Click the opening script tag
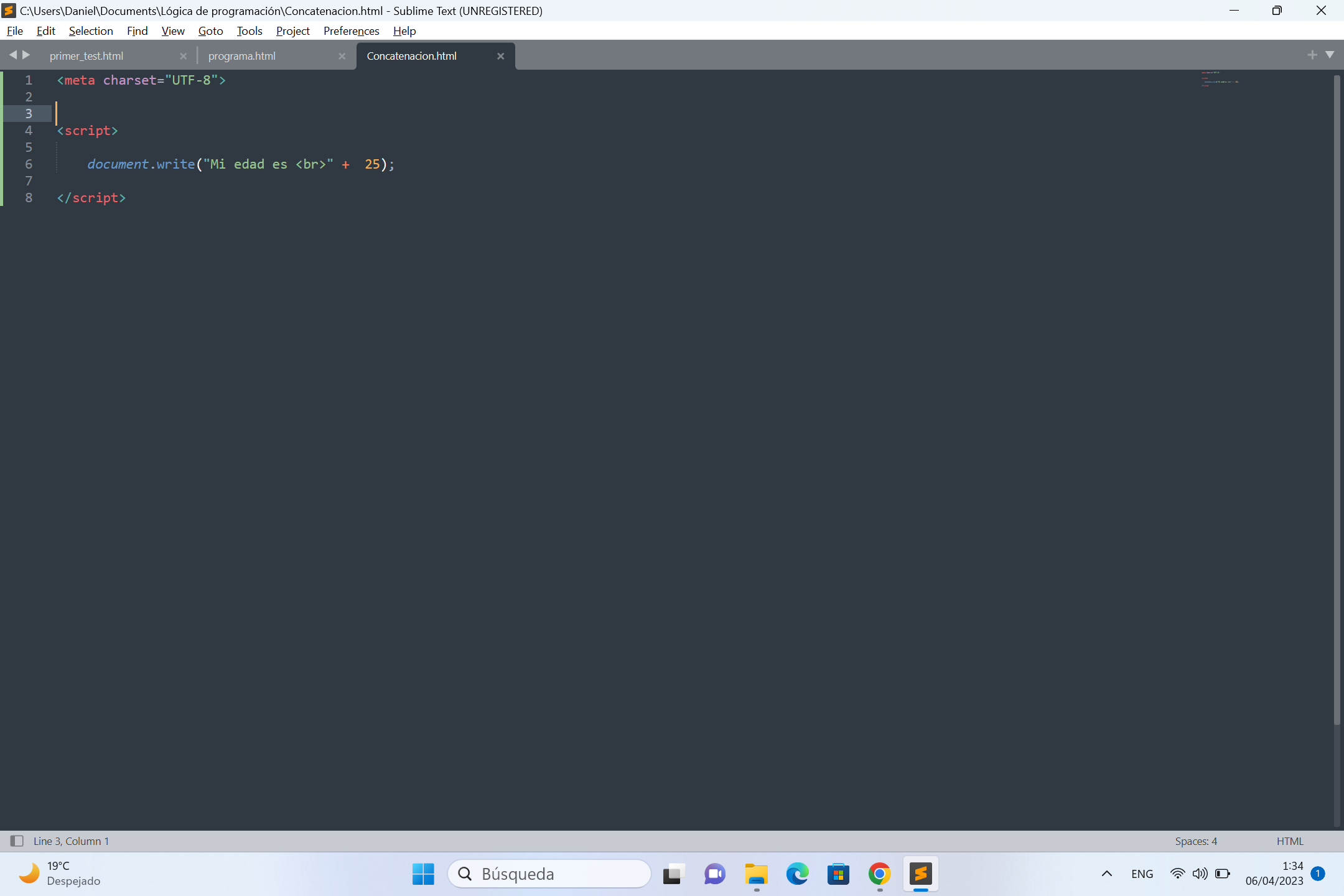The height and width of the screenshot is (896, 1344). click(87, 131)
